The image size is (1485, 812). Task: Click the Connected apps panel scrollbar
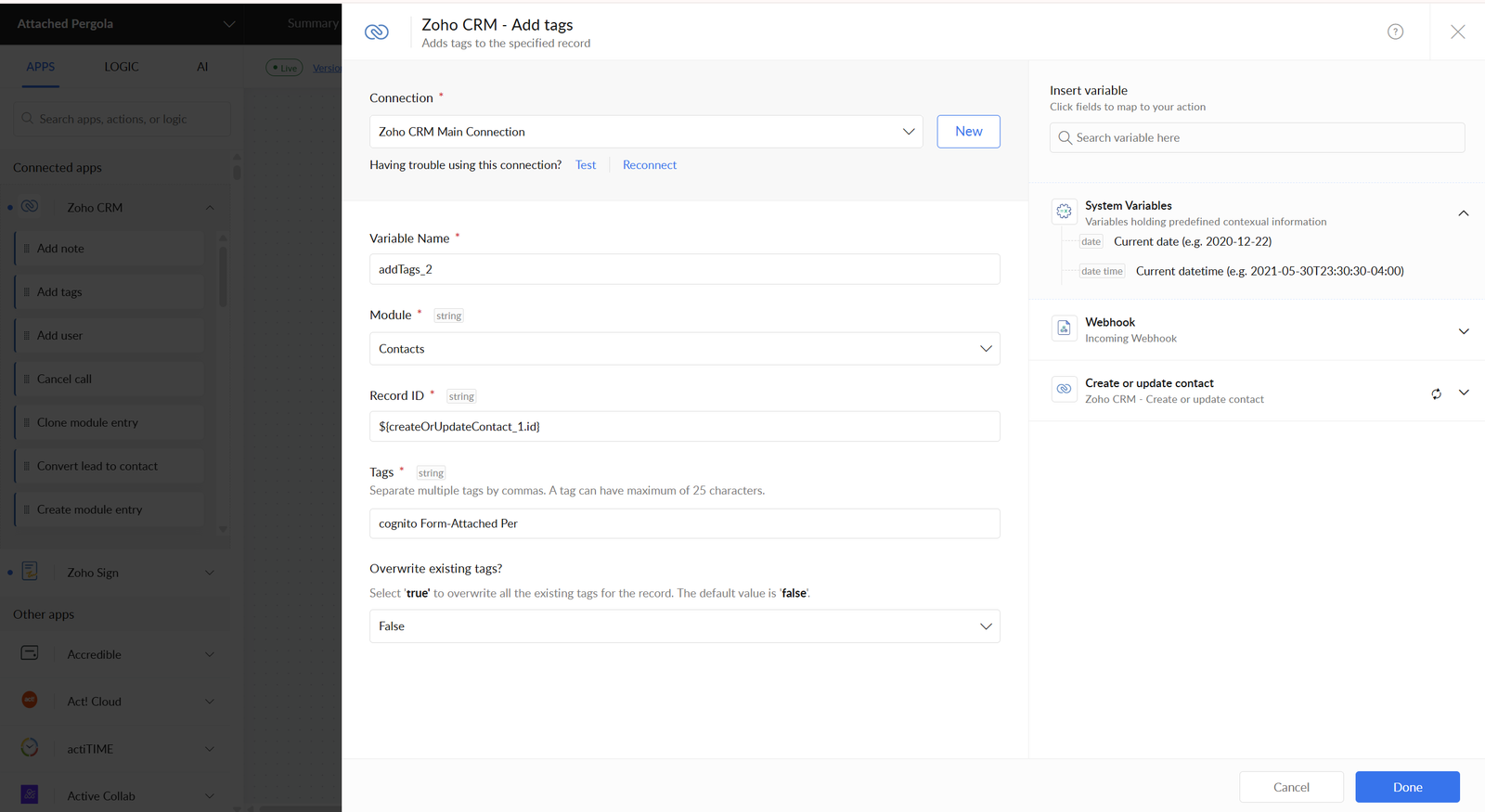click(237, 172)
